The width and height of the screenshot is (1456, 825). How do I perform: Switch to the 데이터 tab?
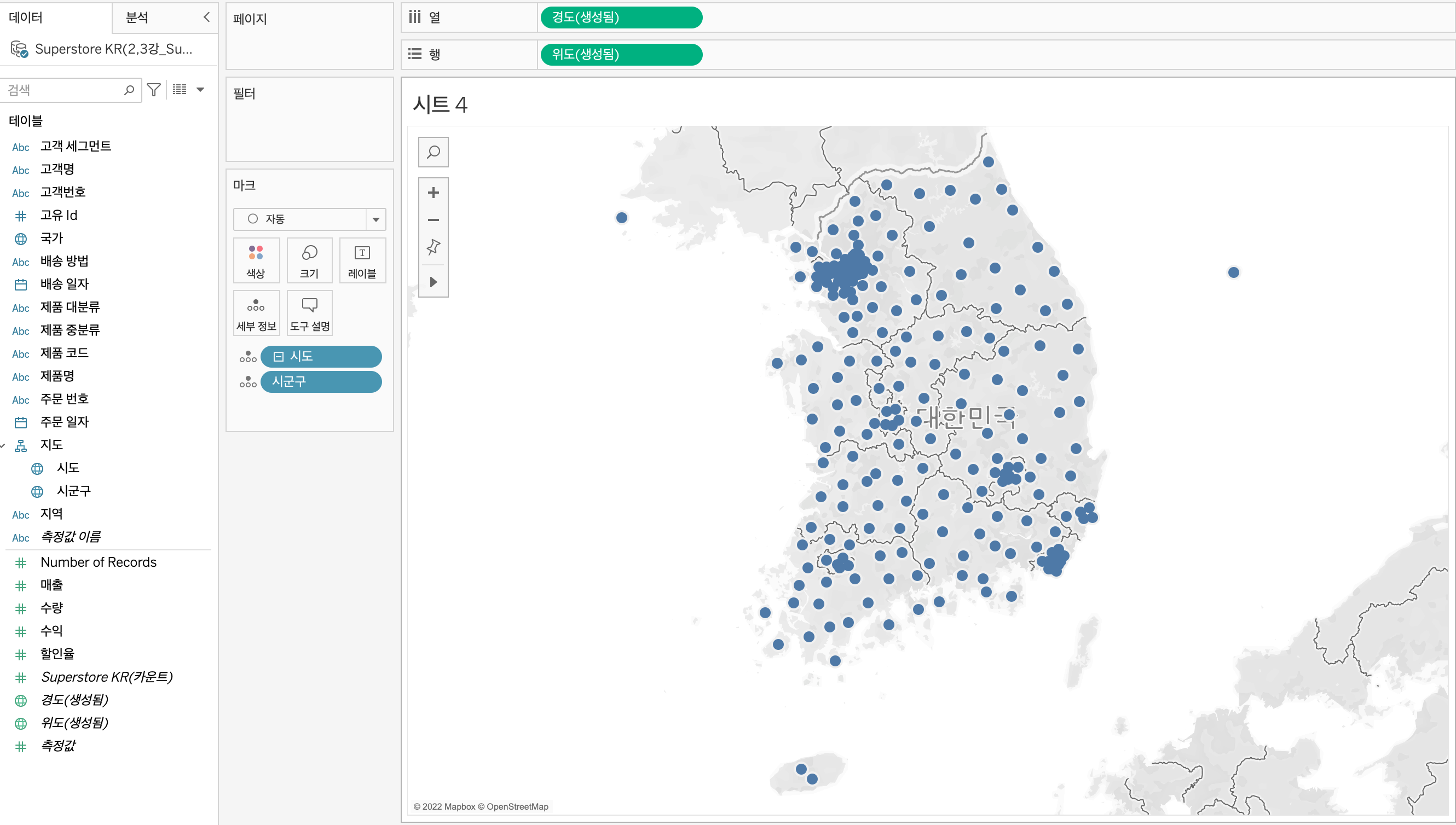(26, 18)
